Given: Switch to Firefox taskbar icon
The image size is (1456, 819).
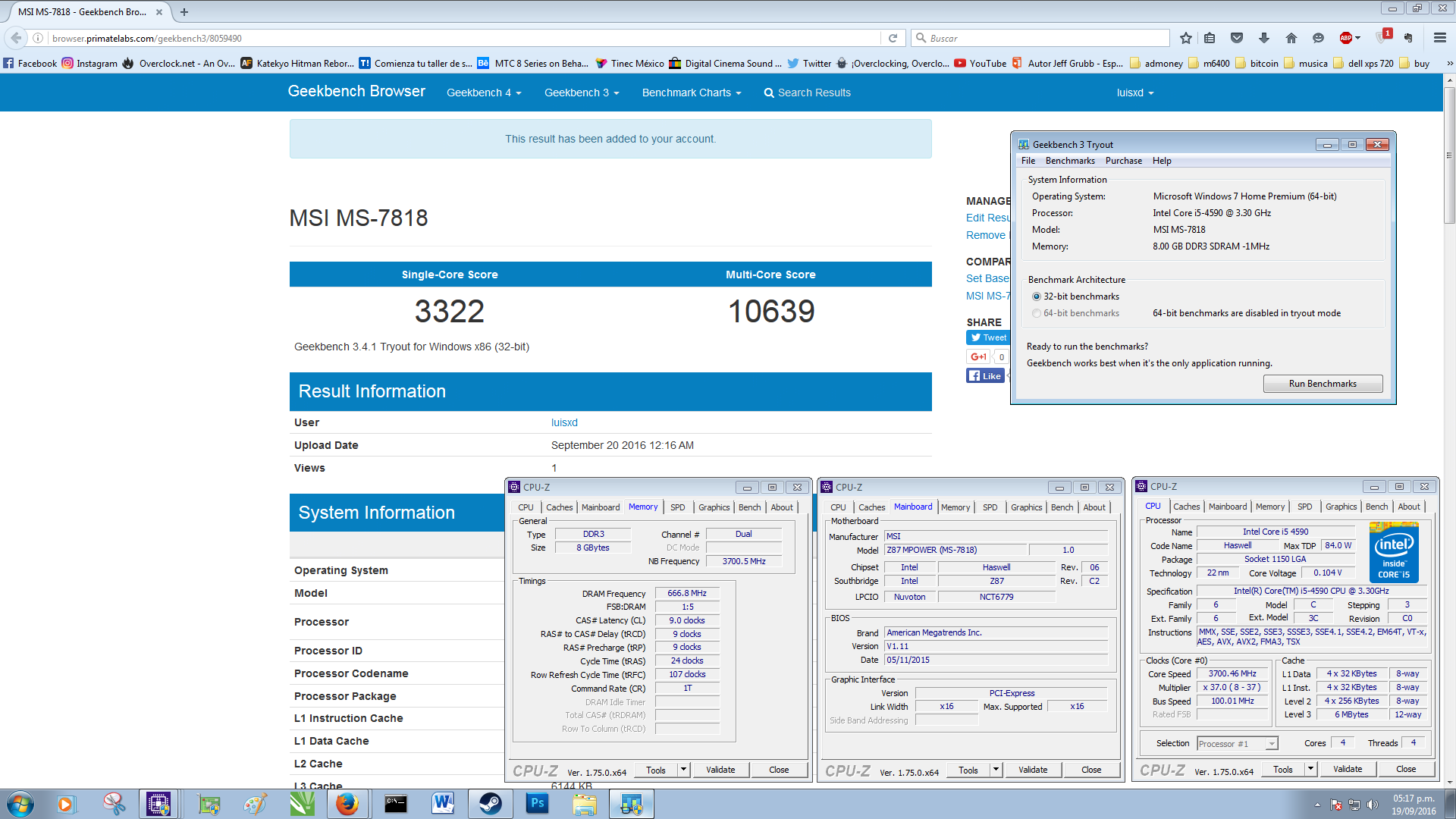Looking at the screenshot, I should pos(347,804).
